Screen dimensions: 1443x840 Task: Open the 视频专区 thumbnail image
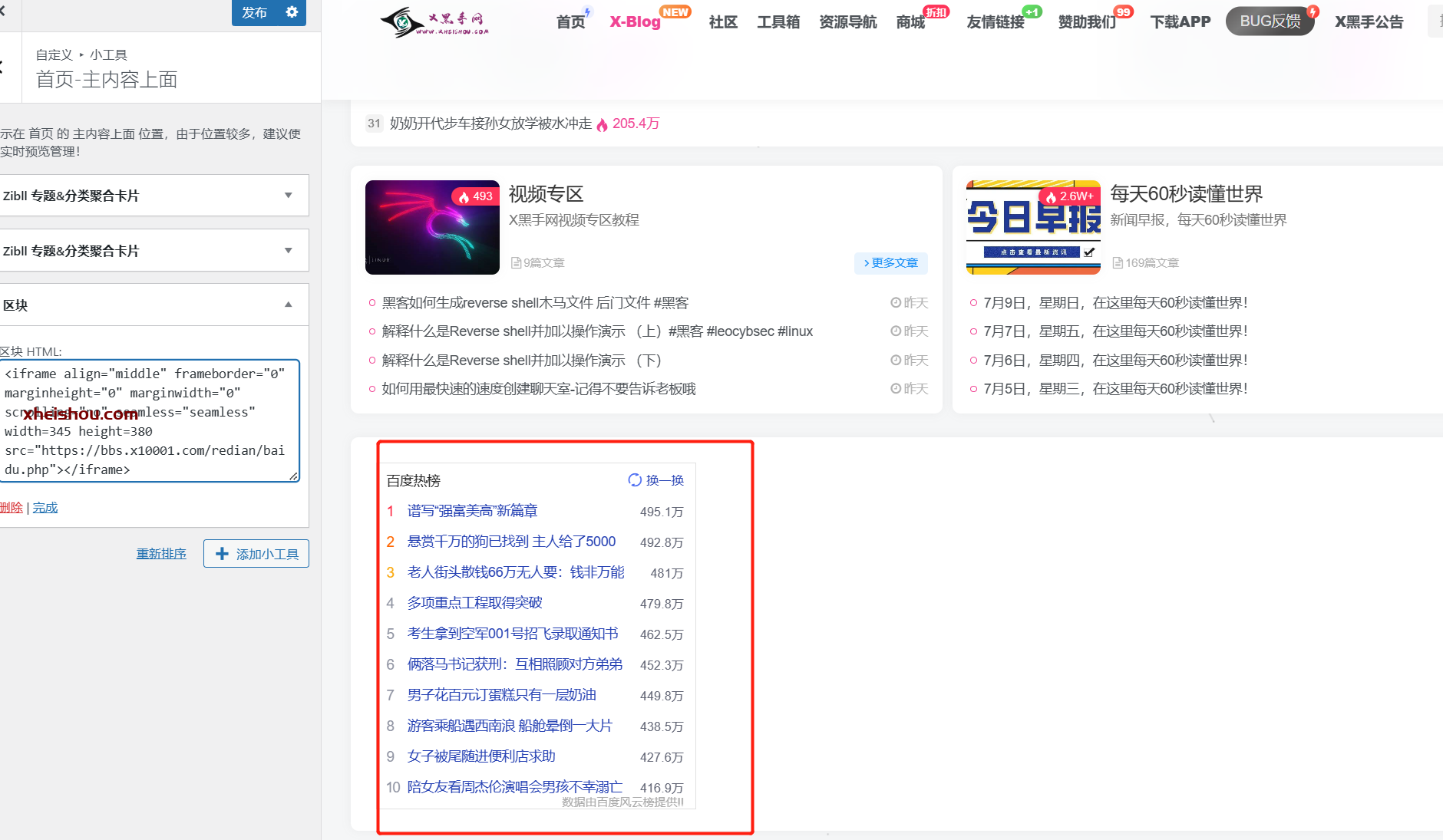(432, 227)
